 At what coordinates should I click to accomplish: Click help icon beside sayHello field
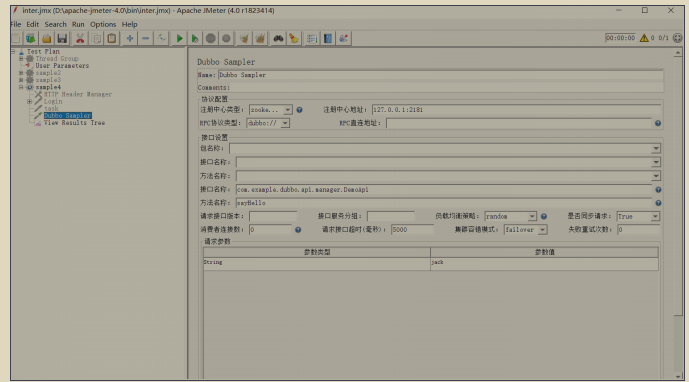(658, 203)
